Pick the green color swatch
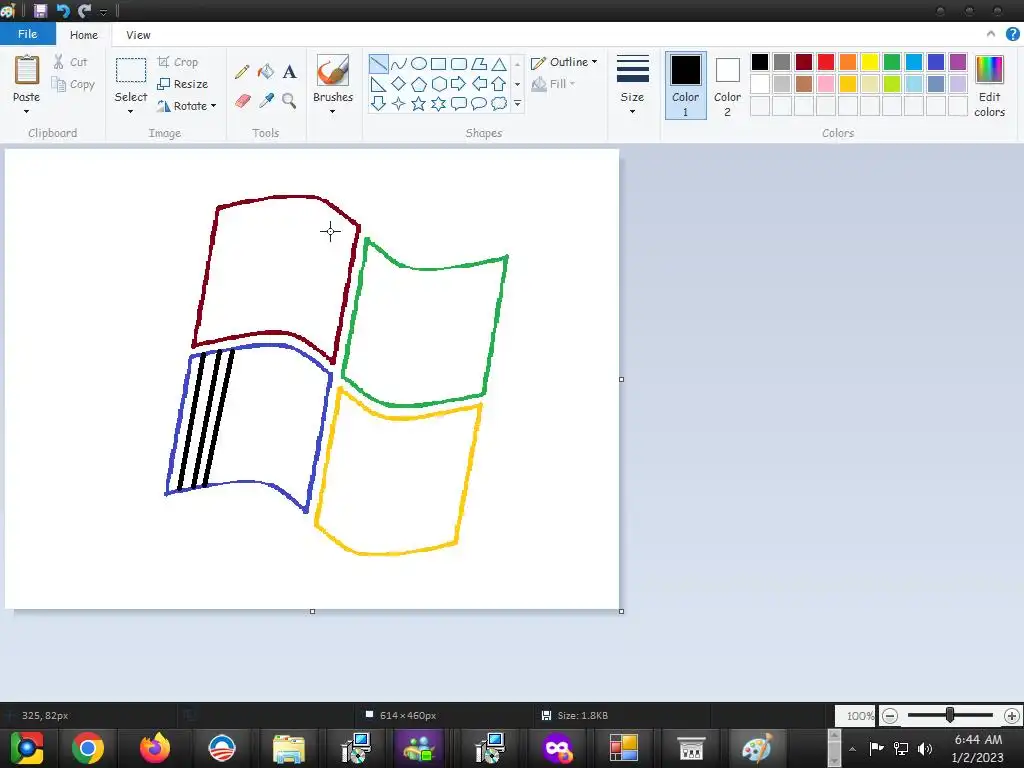Screen dimensions: 1024x768 click(891, 62)
